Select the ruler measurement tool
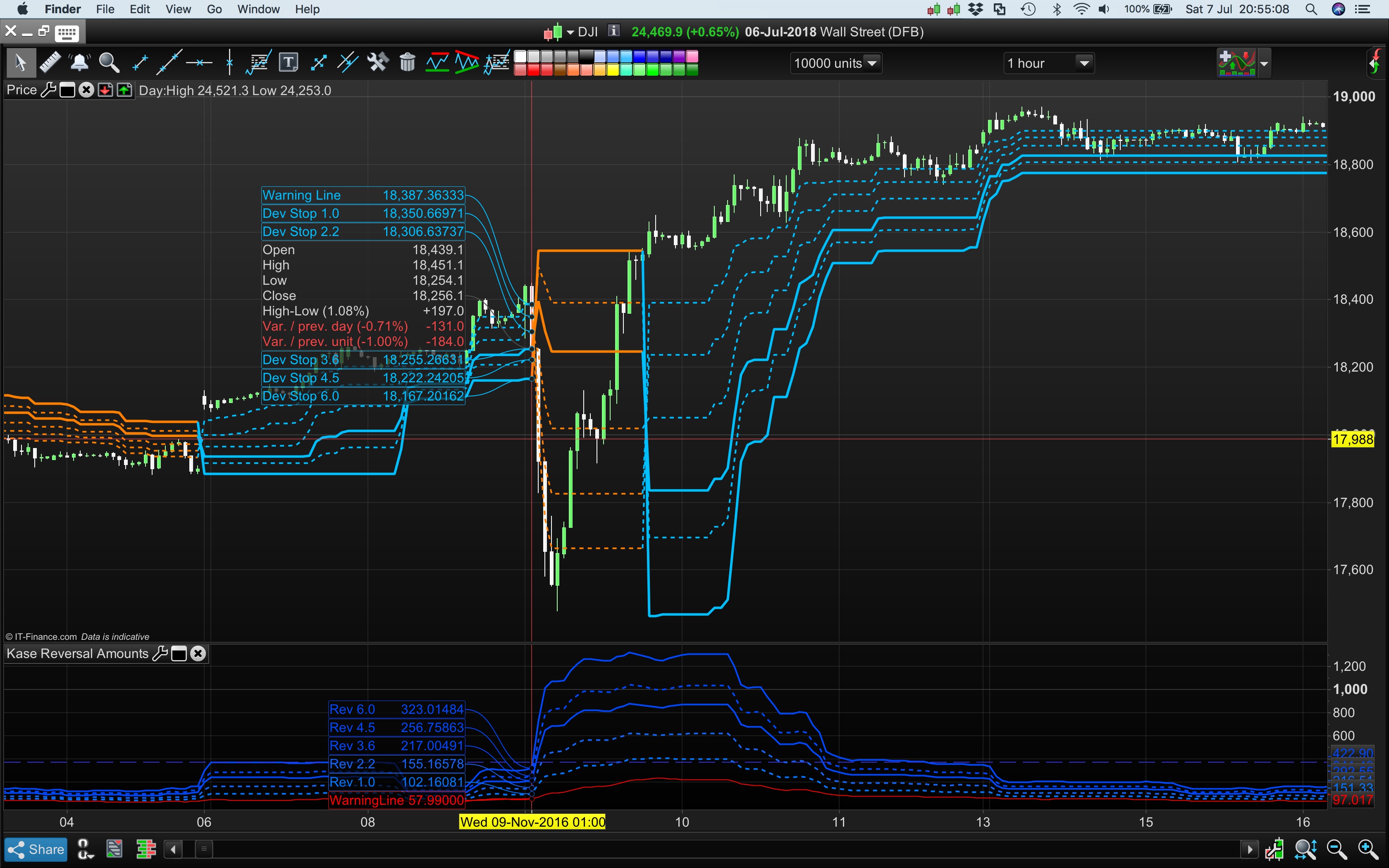The width and height of the screenshot is (1389, 868). [x=50, y=62]
